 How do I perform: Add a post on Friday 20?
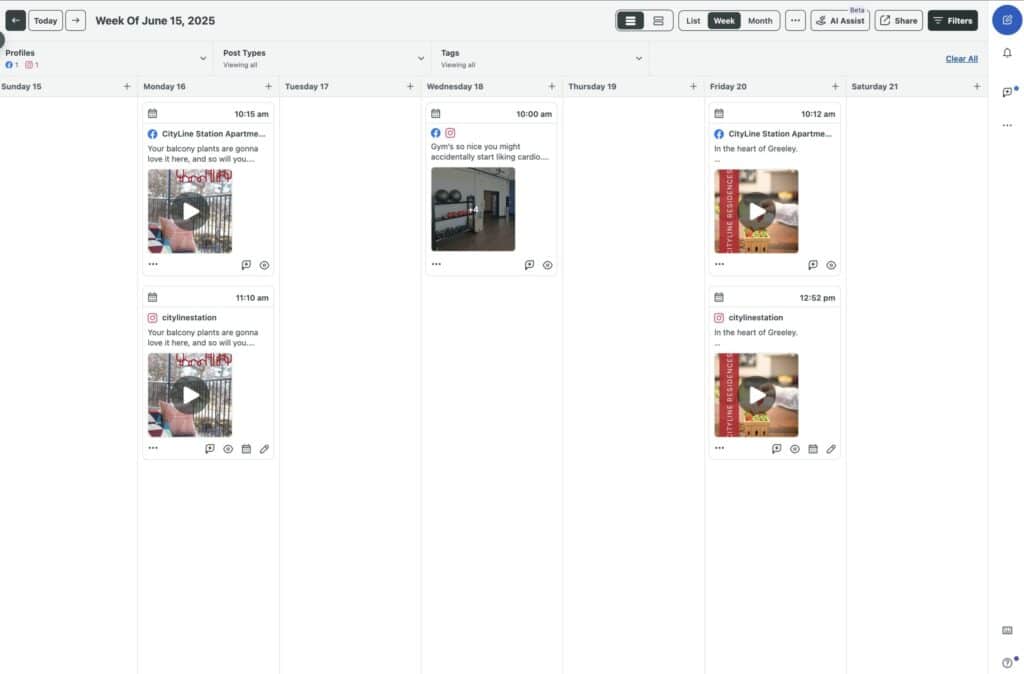(835, 86)
